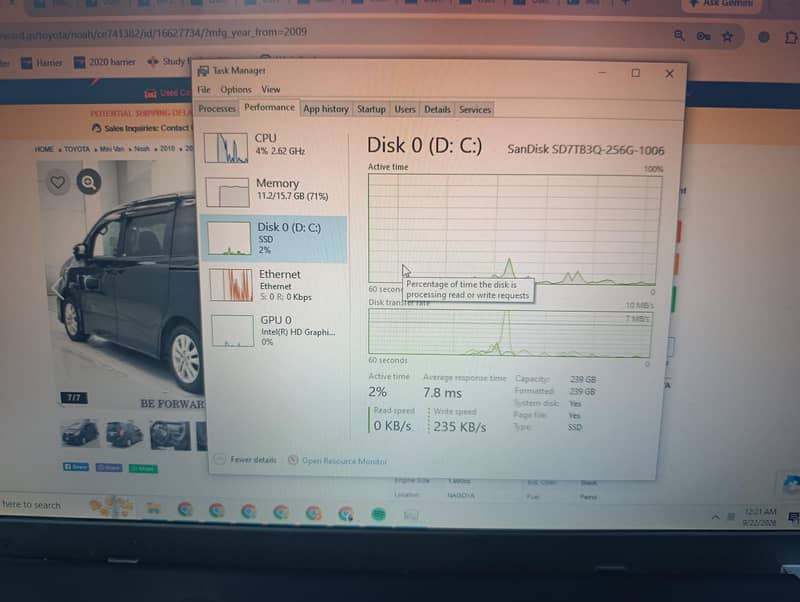The width and height of the screenshot is (800, 602).
Task: Click the Chrome address bar URL
Action: [153, 33]
